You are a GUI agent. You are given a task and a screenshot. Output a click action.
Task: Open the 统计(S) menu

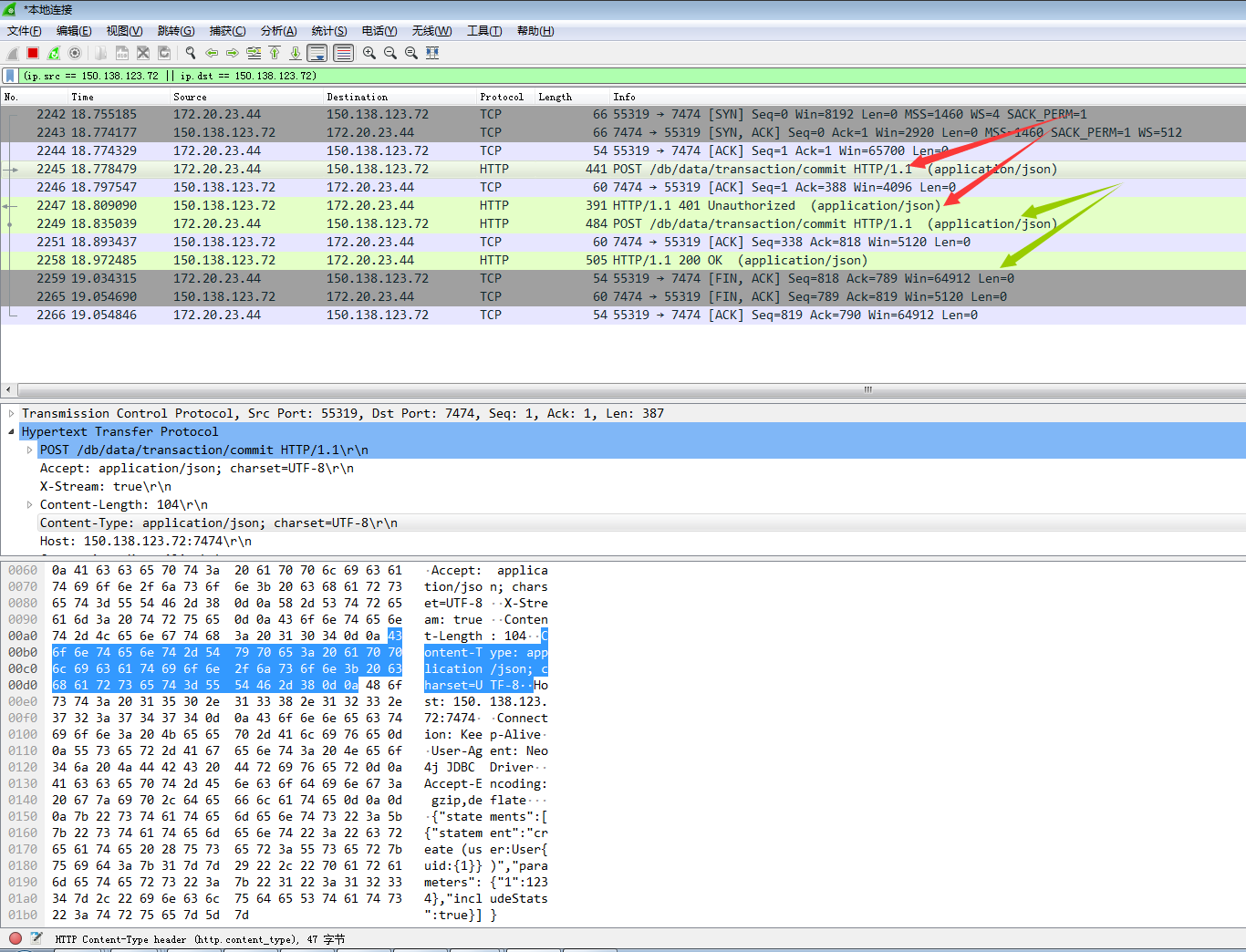[328, 30]
